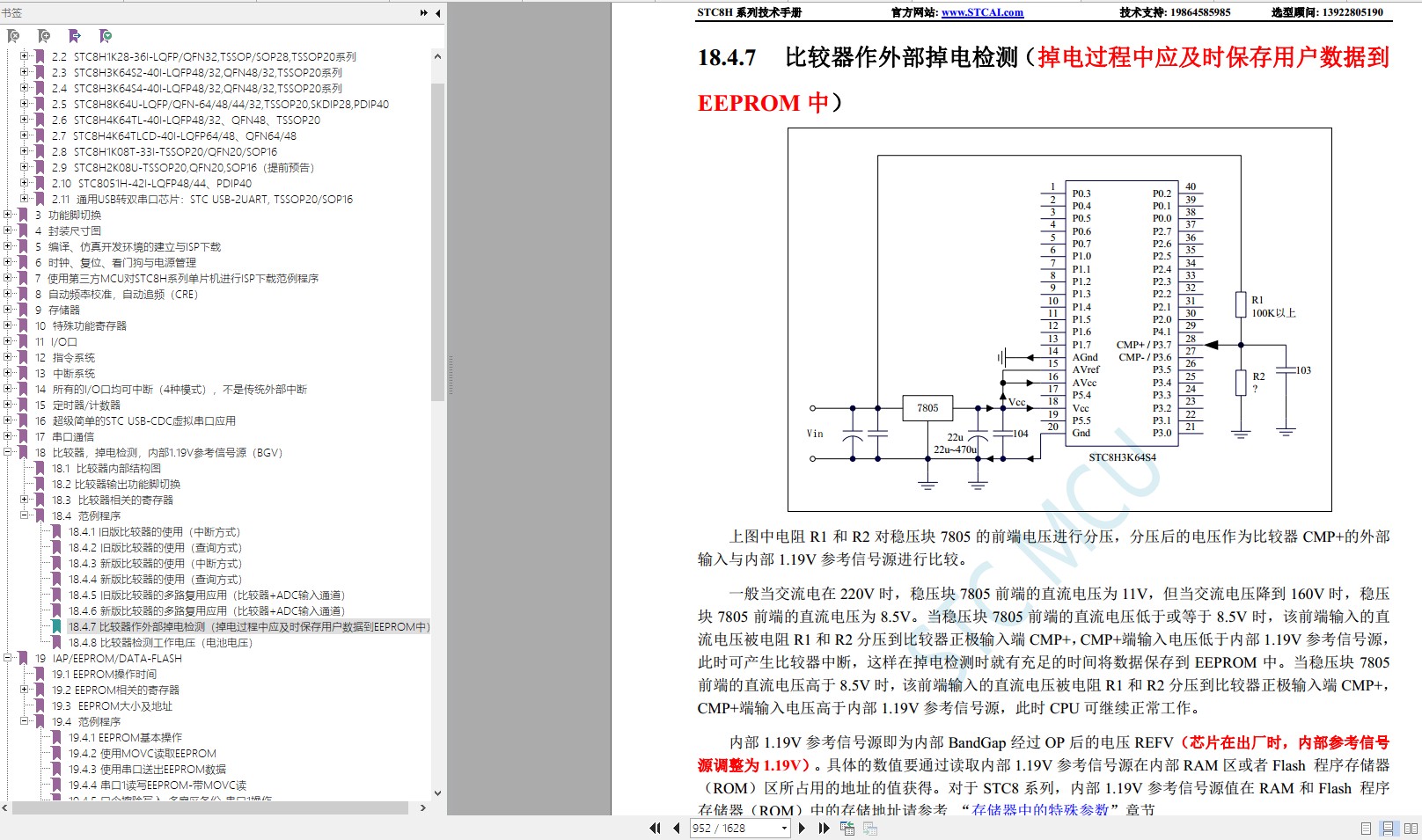Click the bookmarks panel horizontal scrollbar thumb
The width and height of the screenshot is (1422, 840).
coord(209,807)
